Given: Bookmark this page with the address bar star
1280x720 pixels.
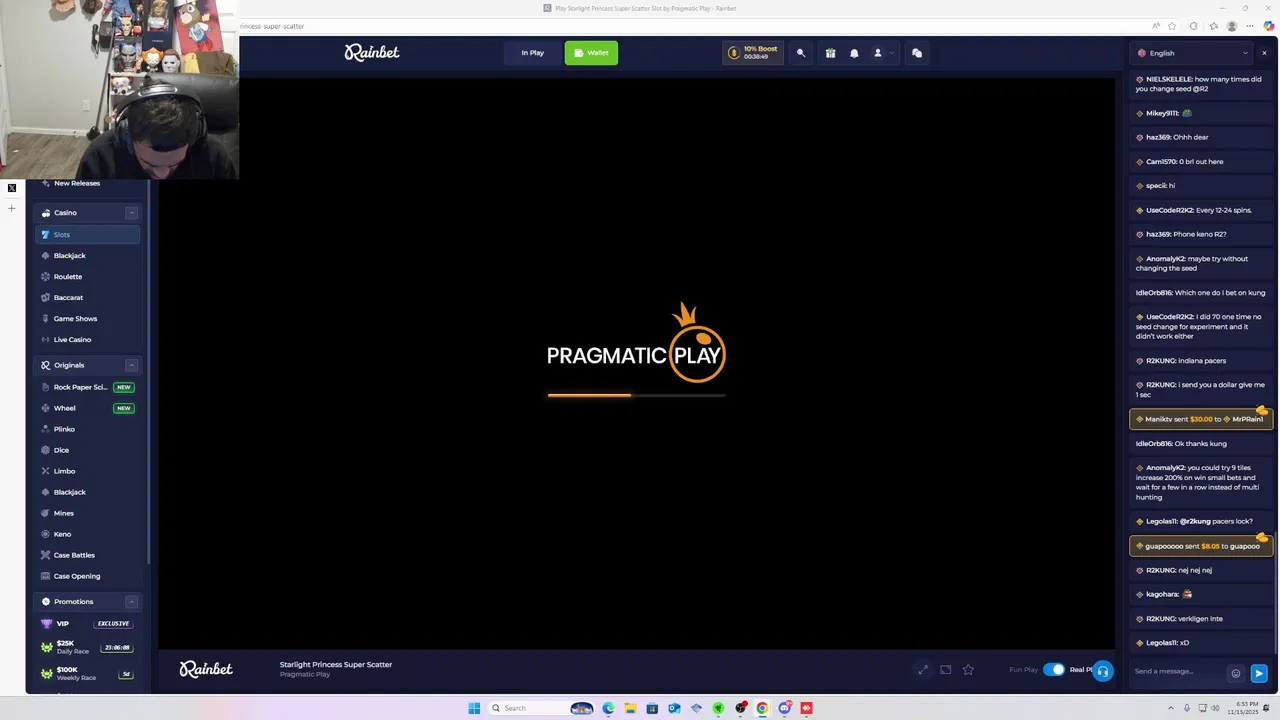Looking at the screenshot, I should click(x=1172, y=26).
